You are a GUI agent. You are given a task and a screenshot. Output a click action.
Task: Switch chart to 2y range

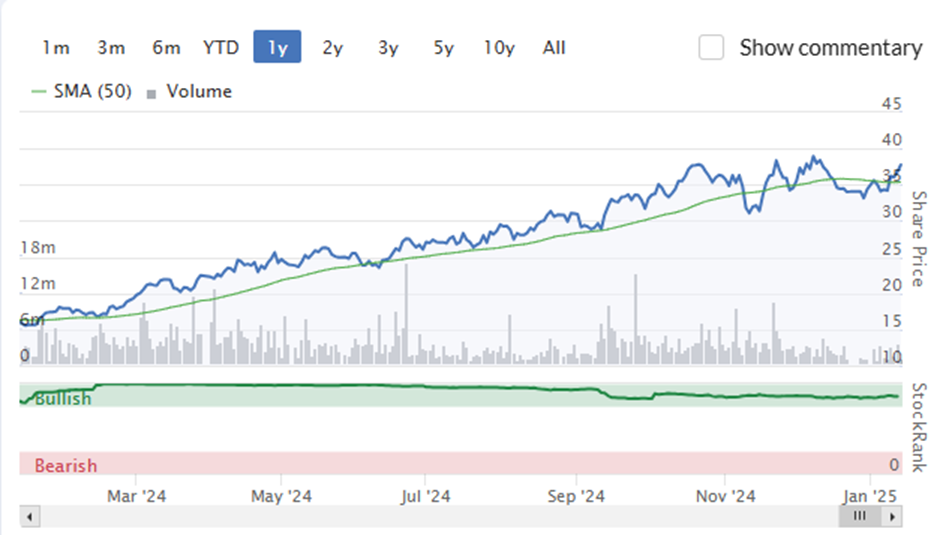(332, 47)
